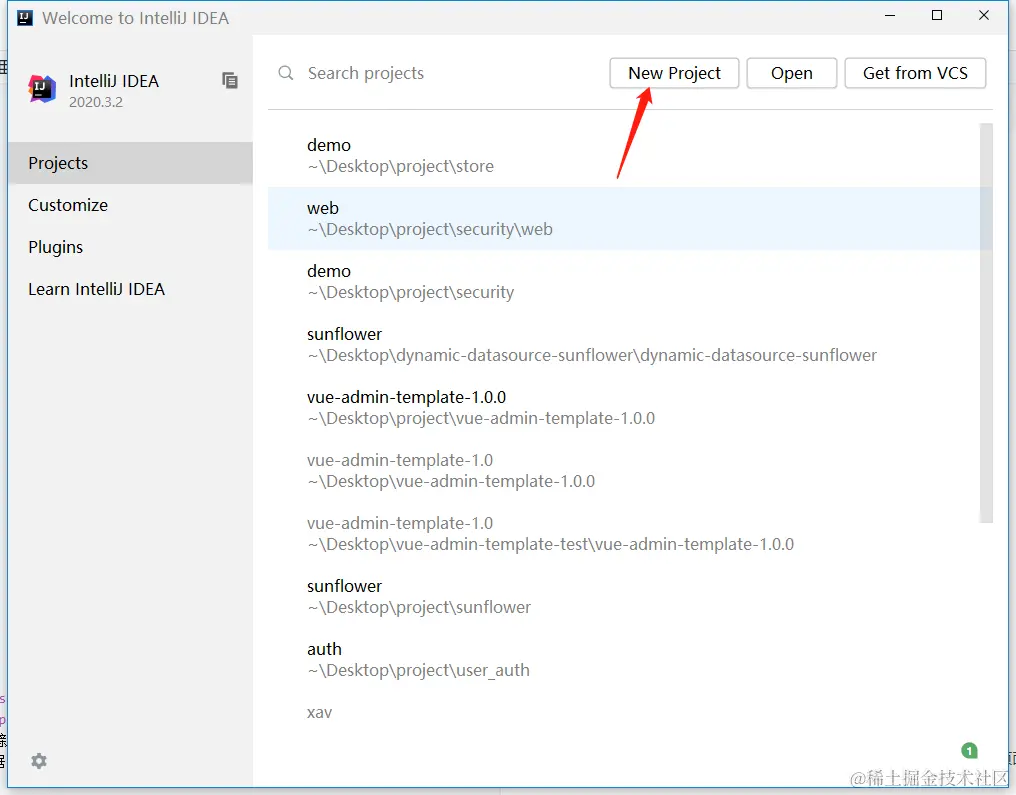Maximize the Welcome window
Image resolution: width=1016 pixels, height=795 pixels.
[937, 16]
